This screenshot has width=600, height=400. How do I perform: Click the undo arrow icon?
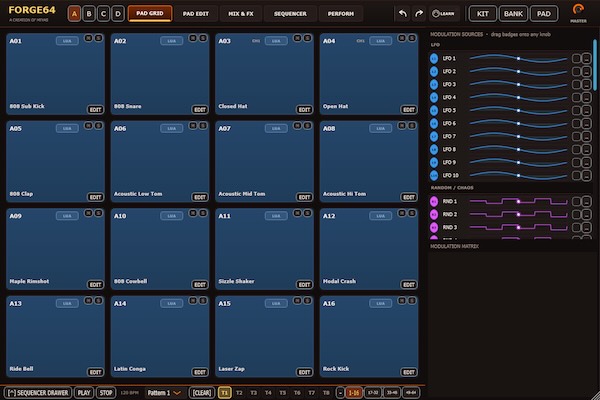click(403, 14)
